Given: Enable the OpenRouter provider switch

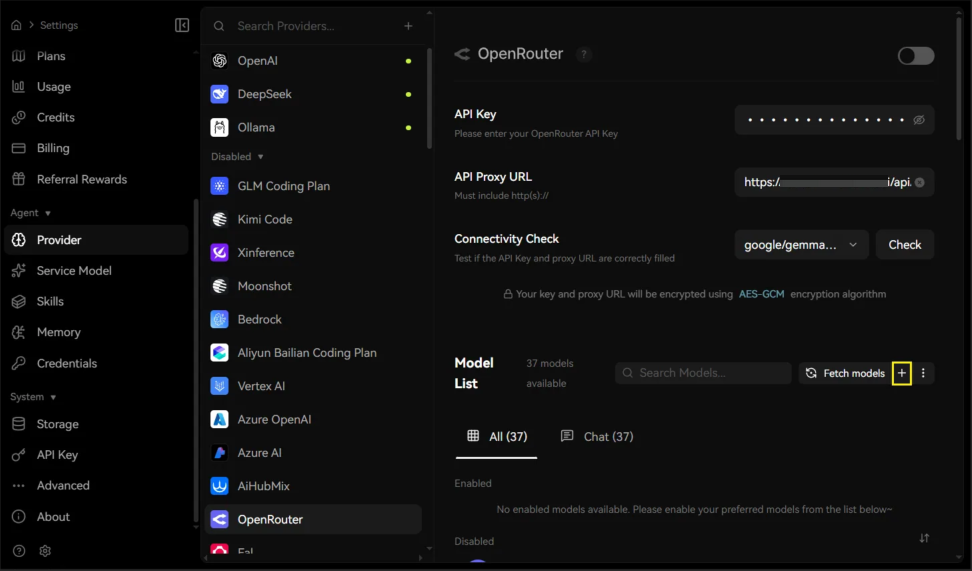Looking at the screenshot, I should [x=916, y=56].
